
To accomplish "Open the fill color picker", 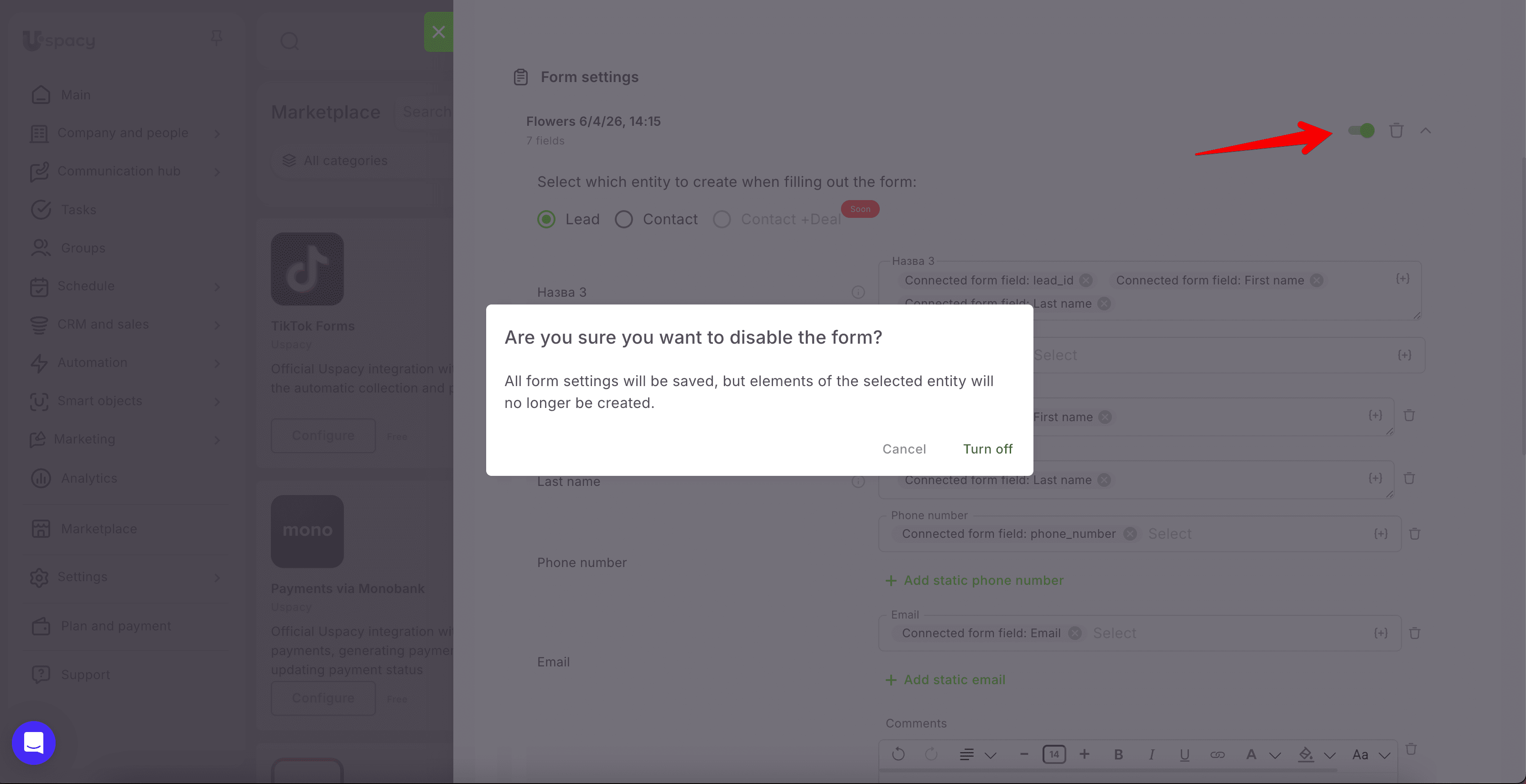I will tap(1317, 754).
